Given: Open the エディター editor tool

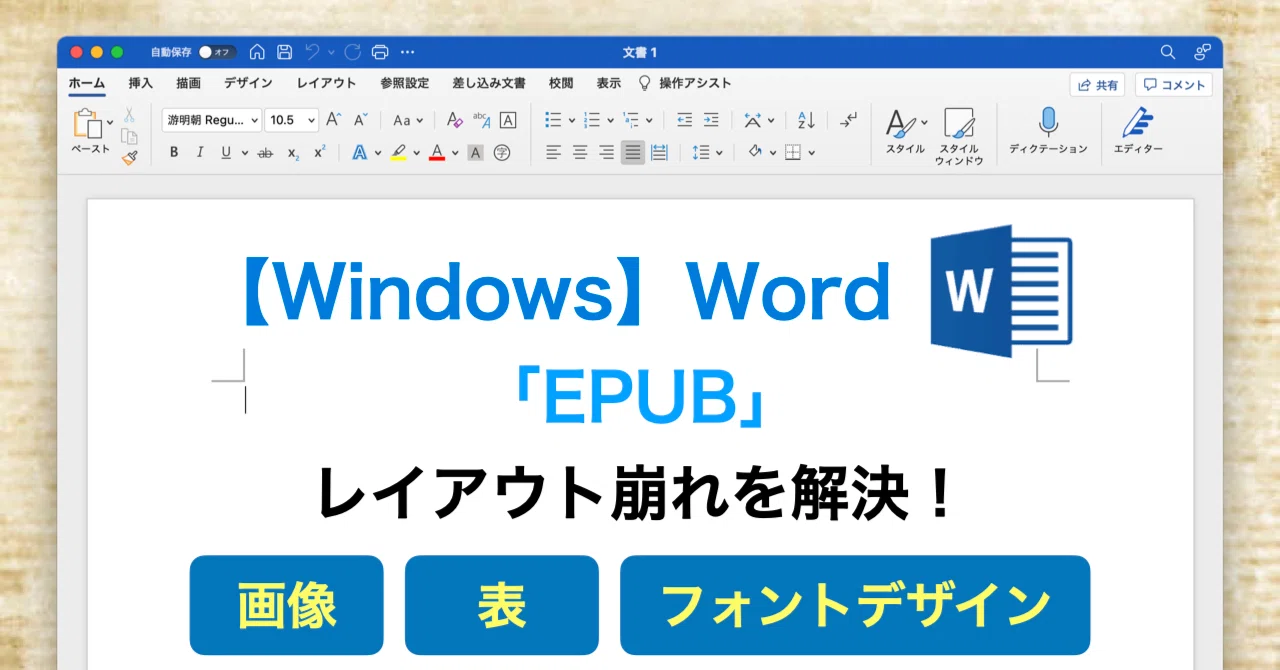Looking at the screenshot, I should [x=1138, y=131].
